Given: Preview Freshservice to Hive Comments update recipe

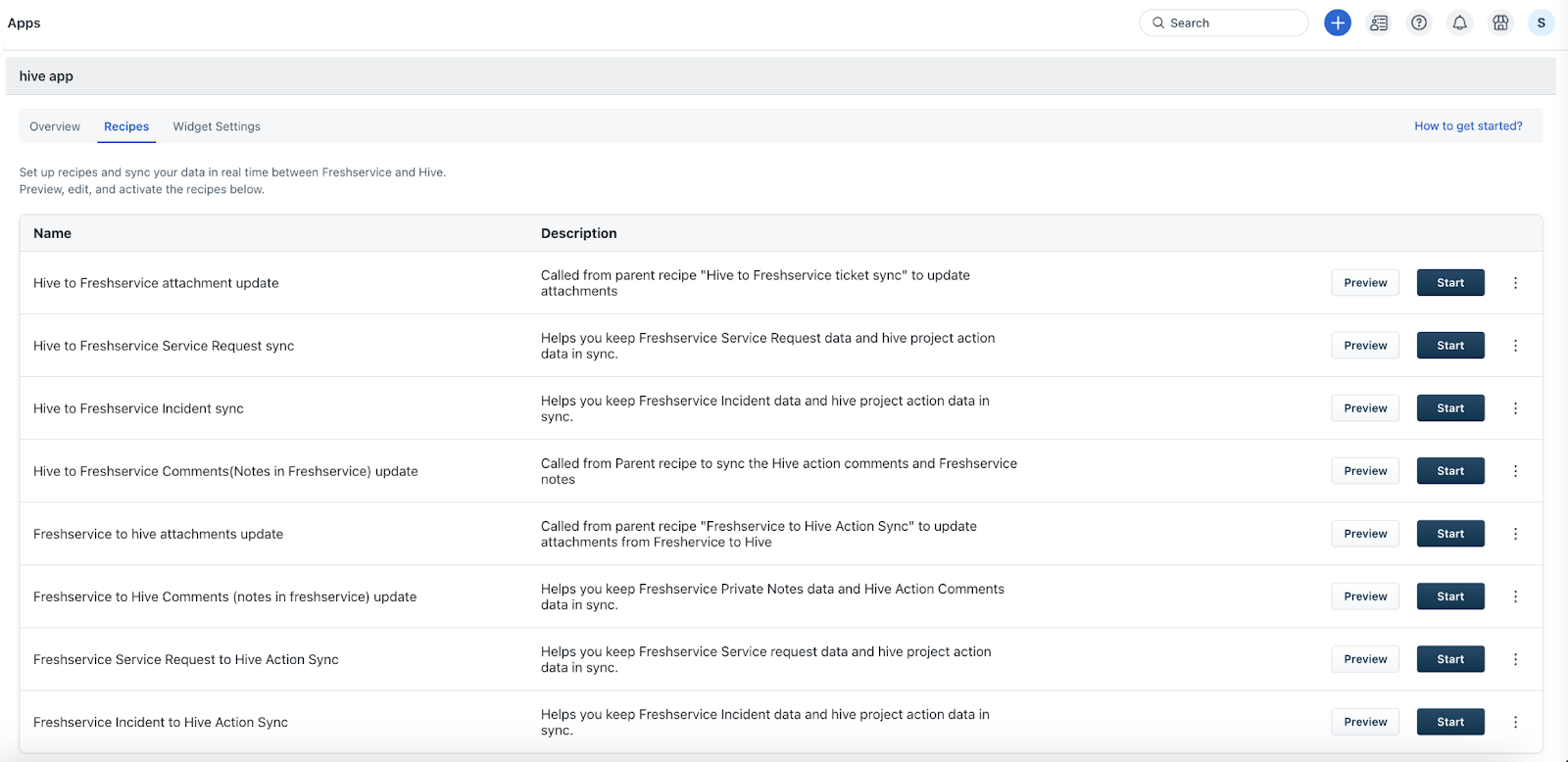Looking at the screenshot, I should [1365, 596].
